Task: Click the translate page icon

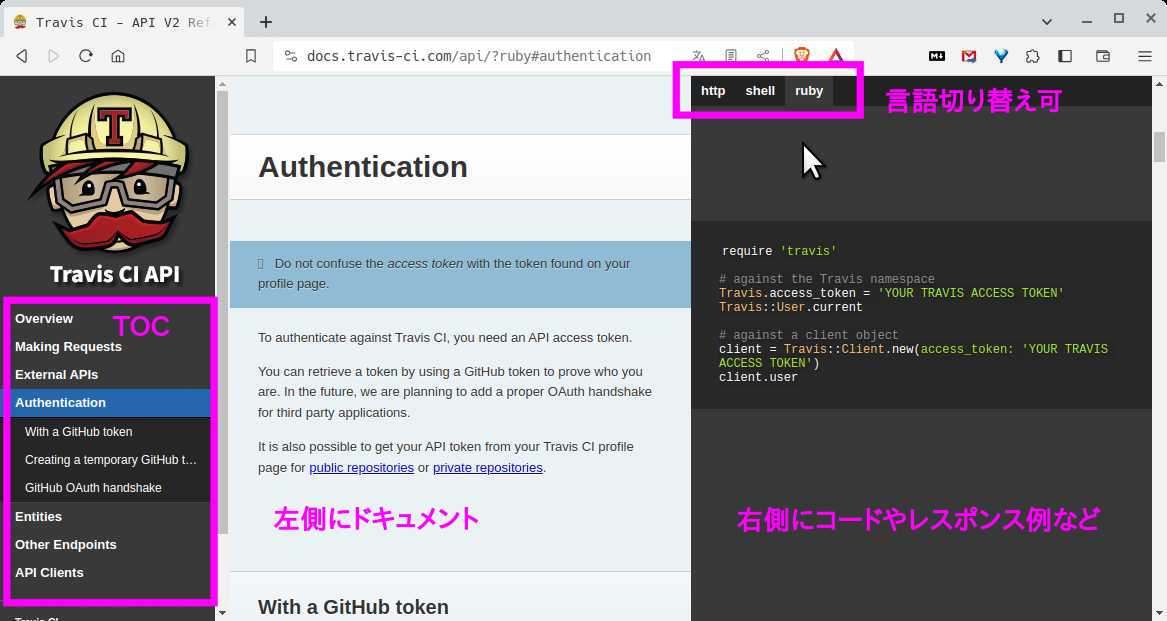Action: pyautogui.click(x=698, y=56)
